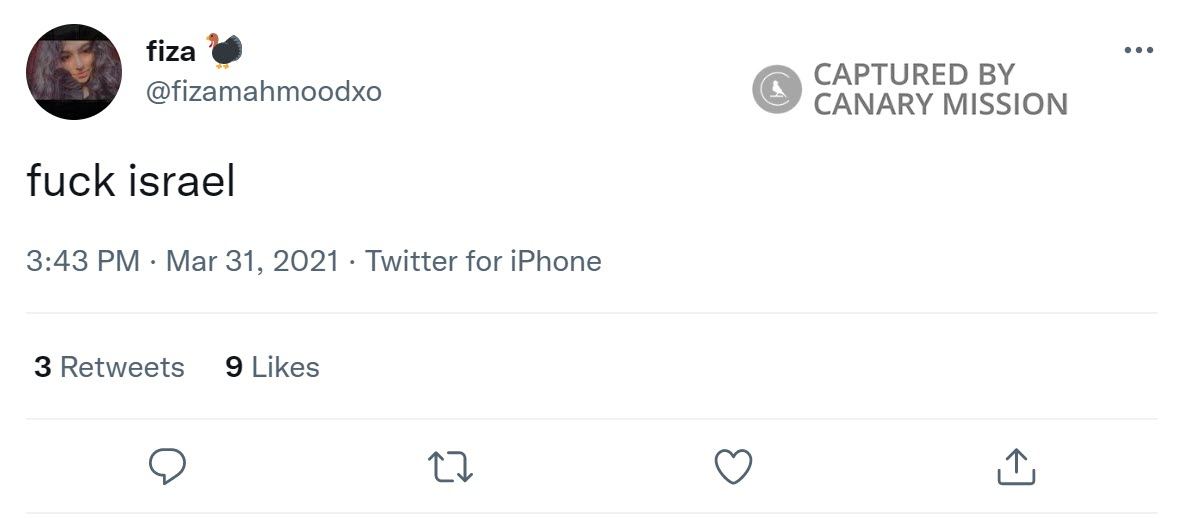
Task: Show who gave the 9 Likes
Action: click(272, 367)
